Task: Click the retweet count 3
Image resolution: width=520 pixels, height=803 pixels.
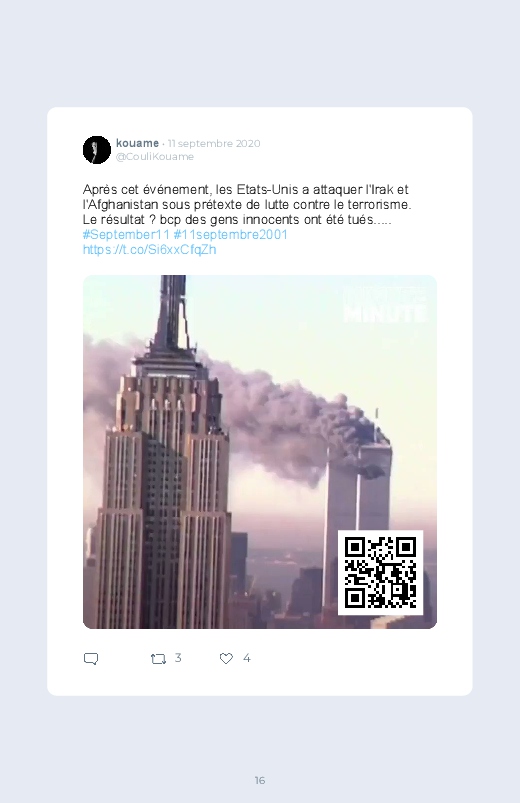Action: point(178,658)
